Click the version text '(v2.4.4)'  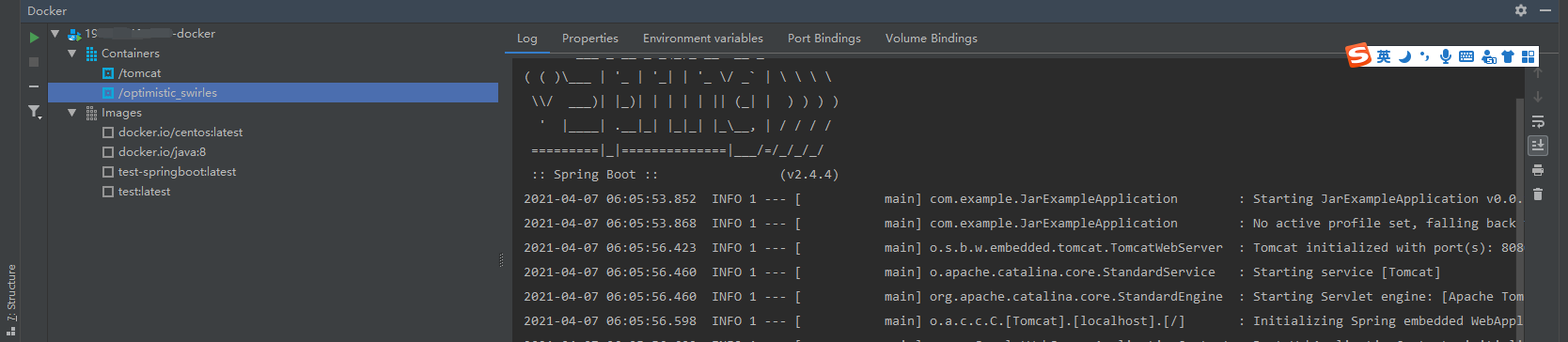tap(809, 175)
